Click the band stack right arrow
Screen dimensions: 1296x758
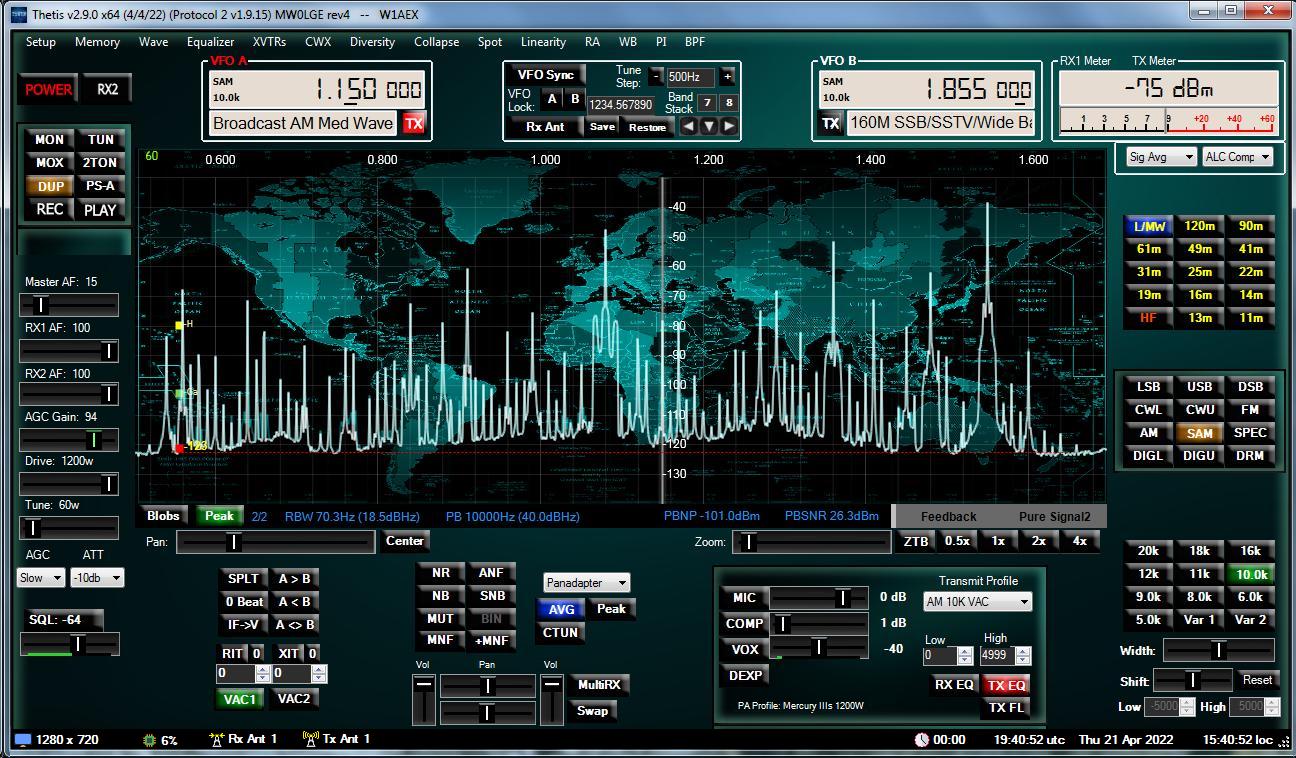pyautogui.click(x=729, y=126)
